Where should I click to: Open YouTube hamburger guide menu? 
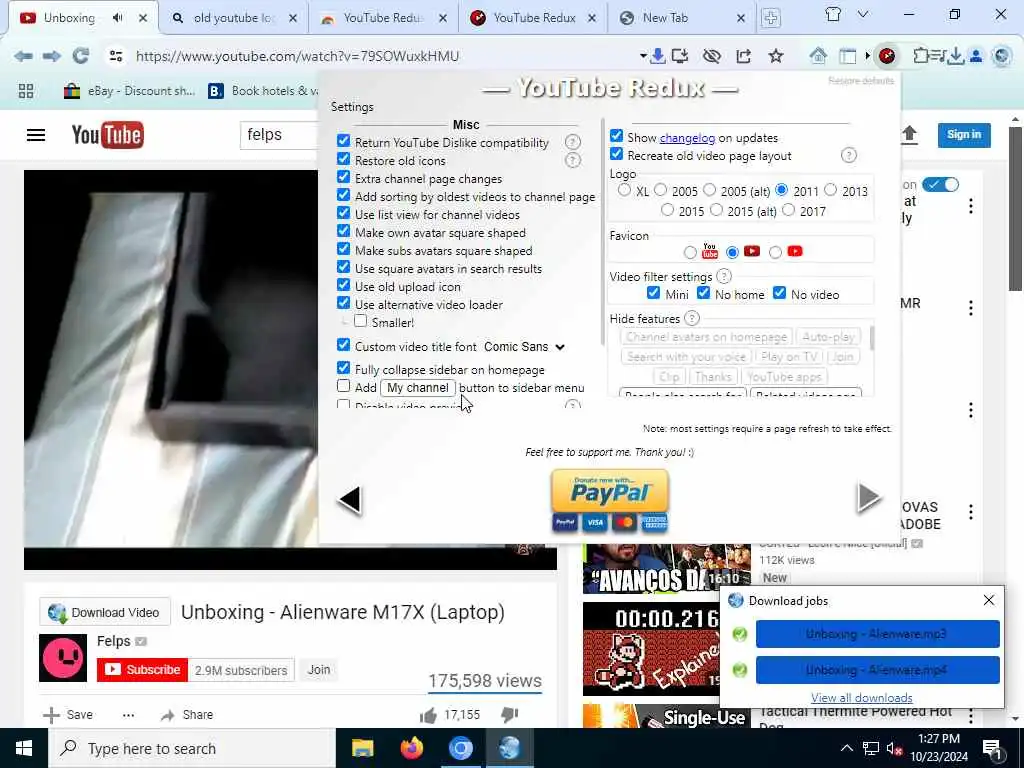click(36, 135)
